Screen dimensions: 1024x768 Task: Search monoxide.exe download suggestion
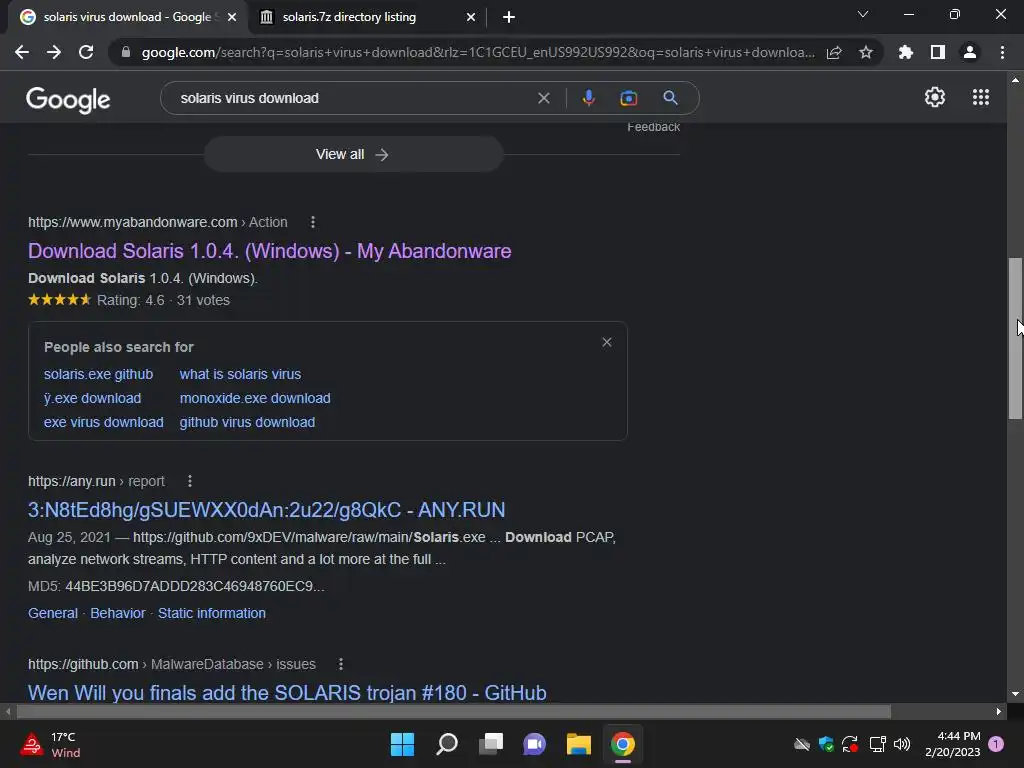point(255,398)
